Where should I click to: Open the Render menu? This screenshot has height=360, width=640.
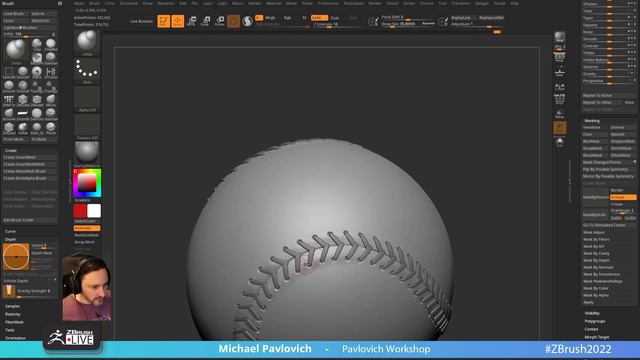375,3
